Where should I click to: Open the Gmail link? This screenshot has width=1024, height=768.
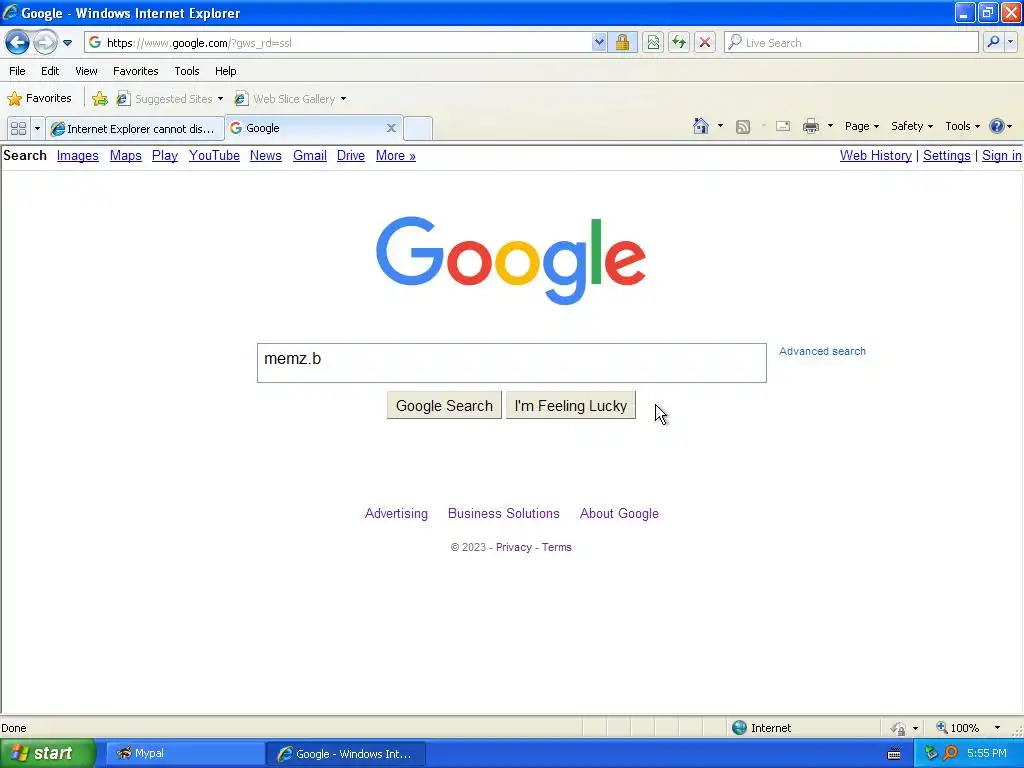point(310,155)
